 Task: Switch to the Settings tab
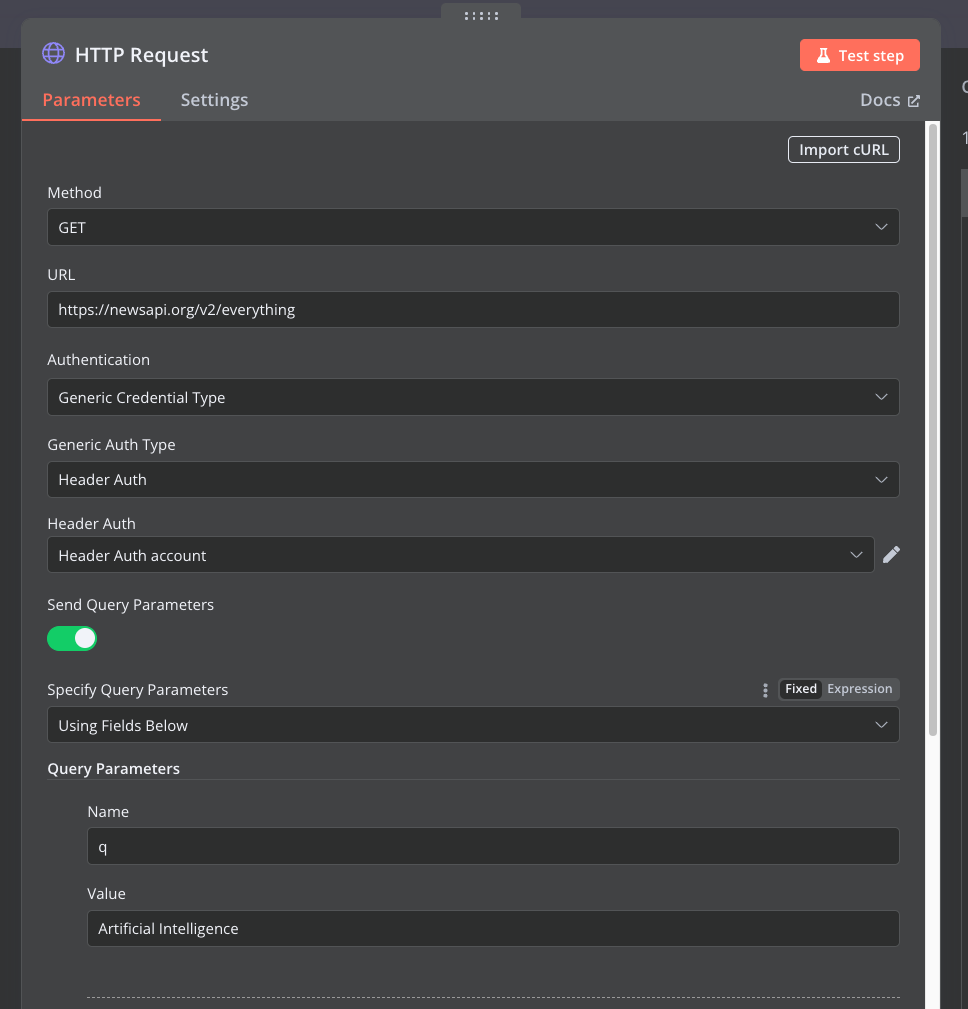[x=214, y=100]
